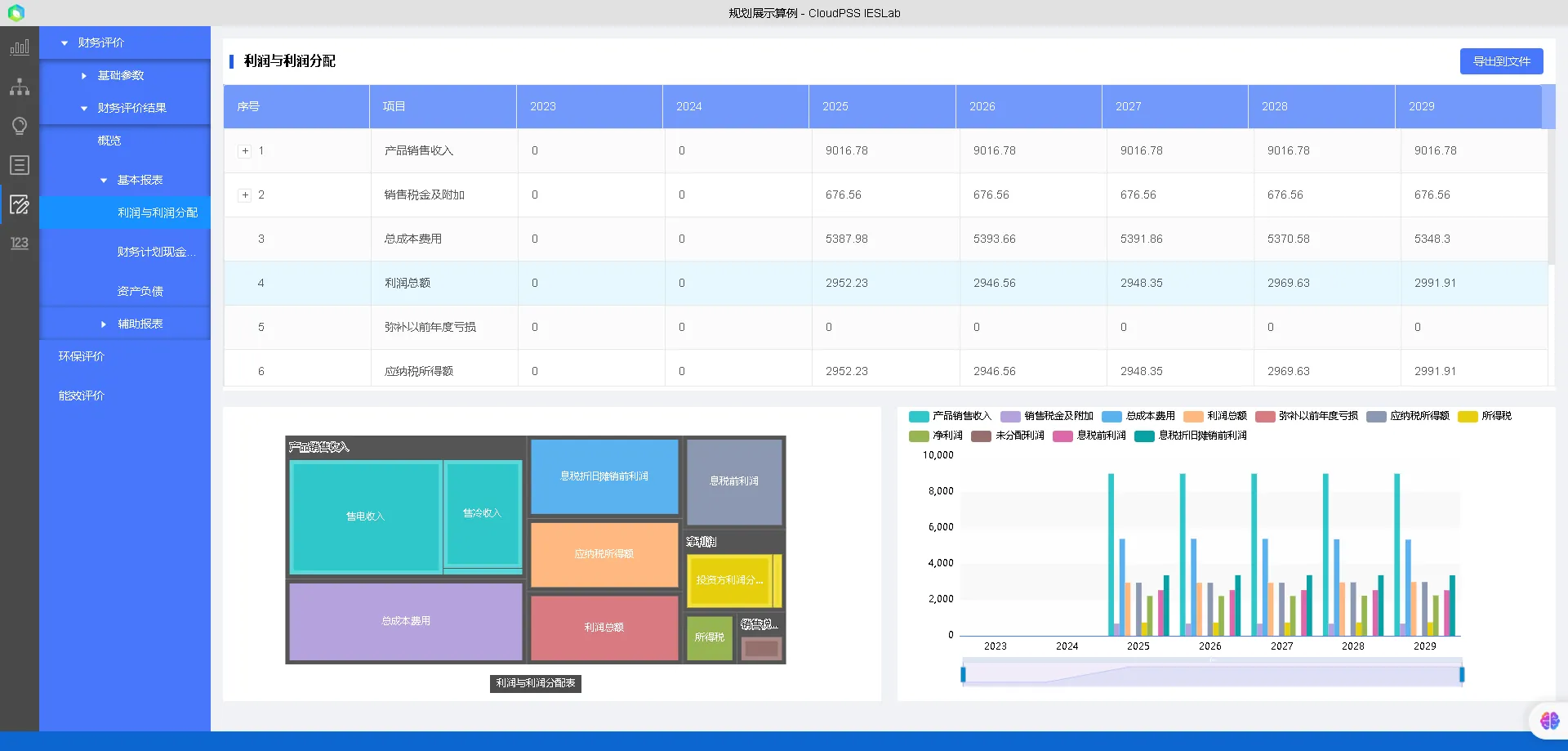Toggle 弥补以前年度亏损 legend series
The image size is (1568, 751).
(x=1307, y=416)
